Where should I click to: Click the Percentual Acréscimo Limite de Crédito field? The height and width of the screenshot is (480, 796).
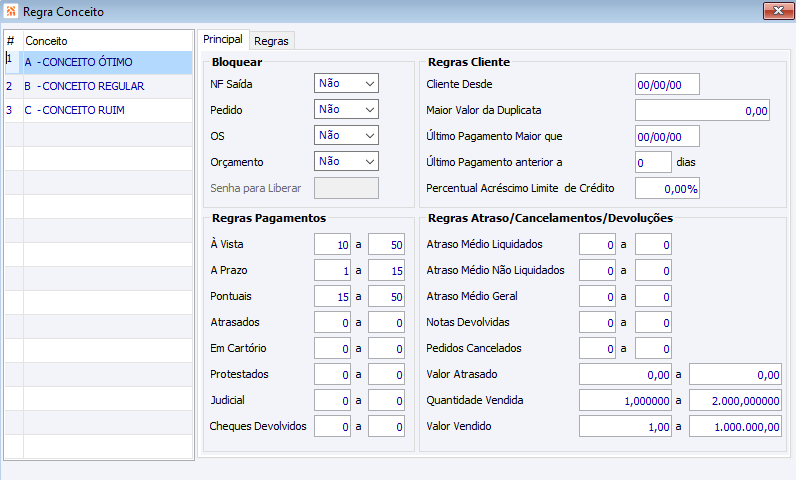coord(667,188)
